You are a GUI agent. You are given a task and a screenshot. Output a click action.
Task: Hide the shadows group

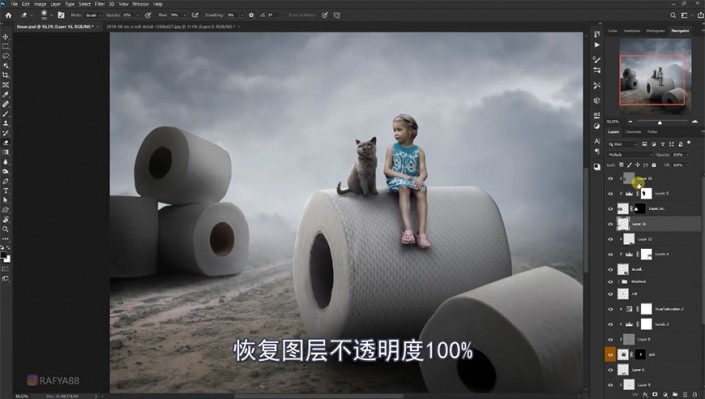(x=610, y=282)
